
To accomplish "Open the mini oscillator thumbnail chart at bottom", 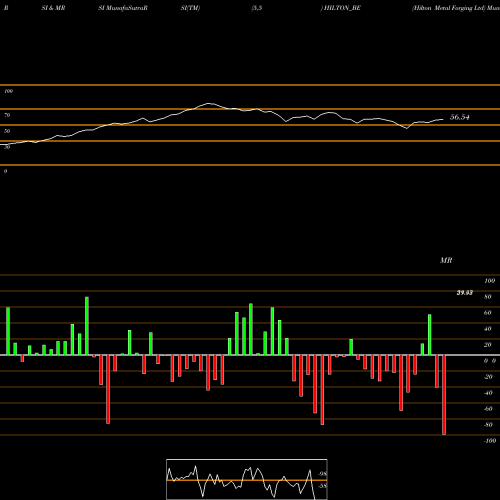I will tap(247, 479).
